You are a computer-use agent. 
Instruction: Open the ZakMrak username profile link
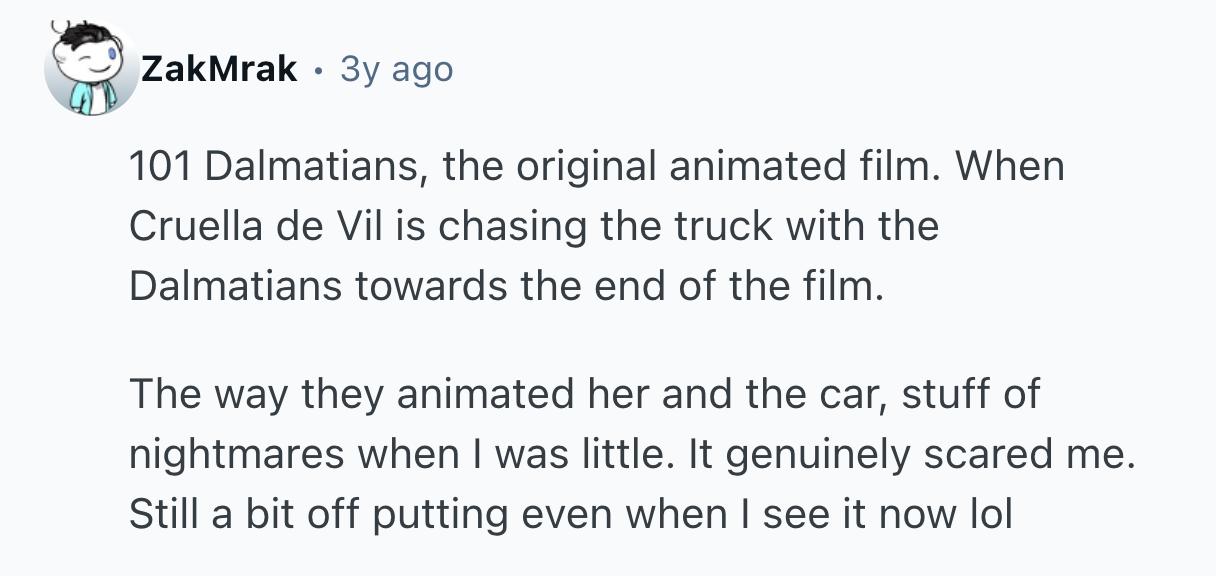(x=219, y=69)
